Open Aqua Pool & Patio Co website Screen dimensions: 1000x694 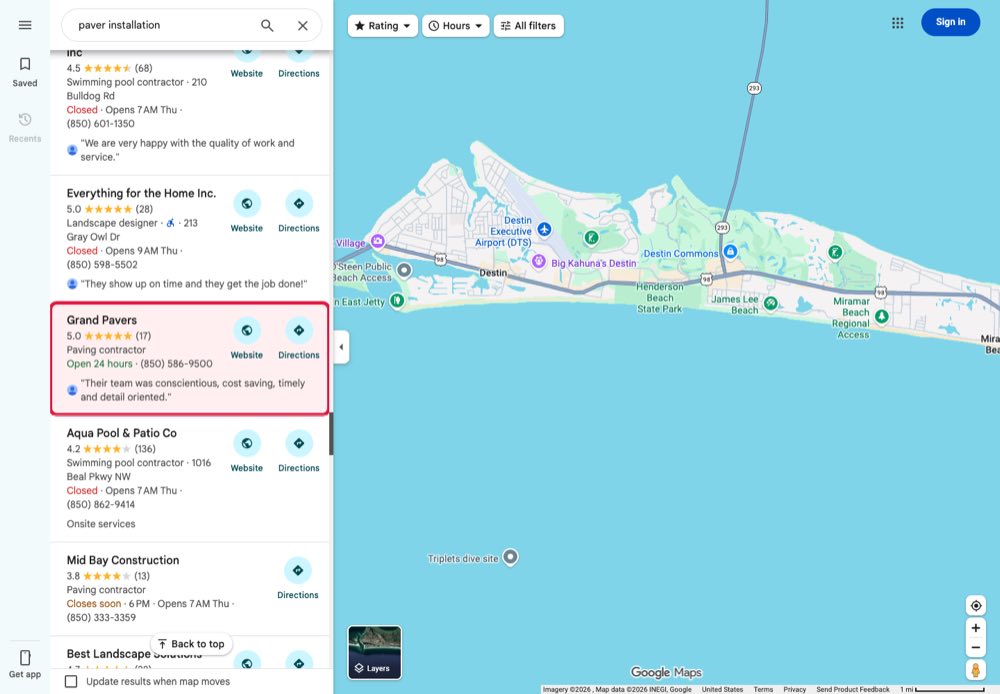247,451
